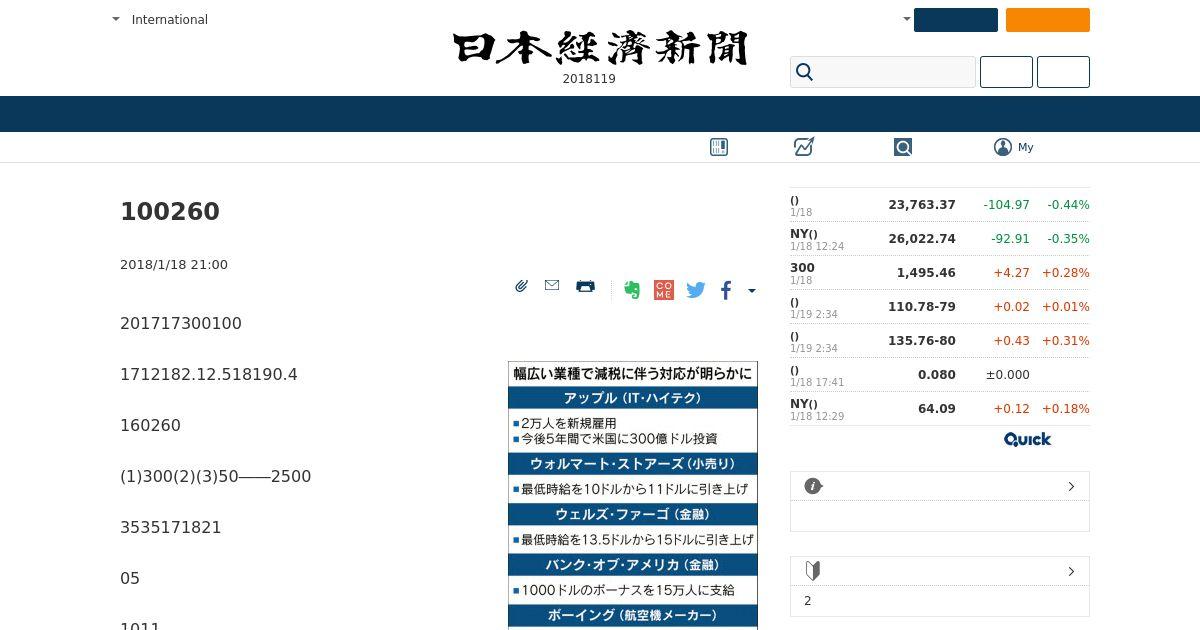Click the Nikkei newspaper masthead logo
Screen dimensions: 1200x630
point(600,48)
